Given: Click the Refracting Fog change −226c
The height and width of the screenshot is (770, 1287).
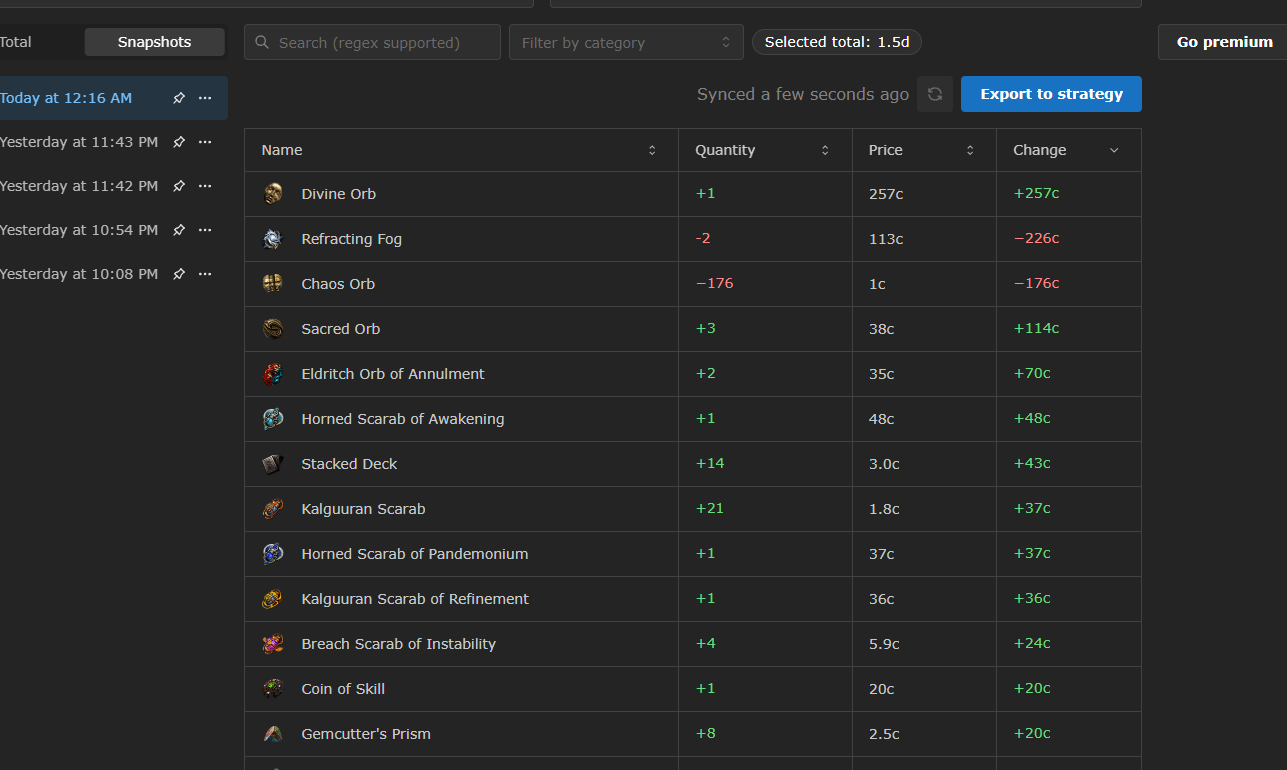Looking at the screenshot, I should 1036,238.
